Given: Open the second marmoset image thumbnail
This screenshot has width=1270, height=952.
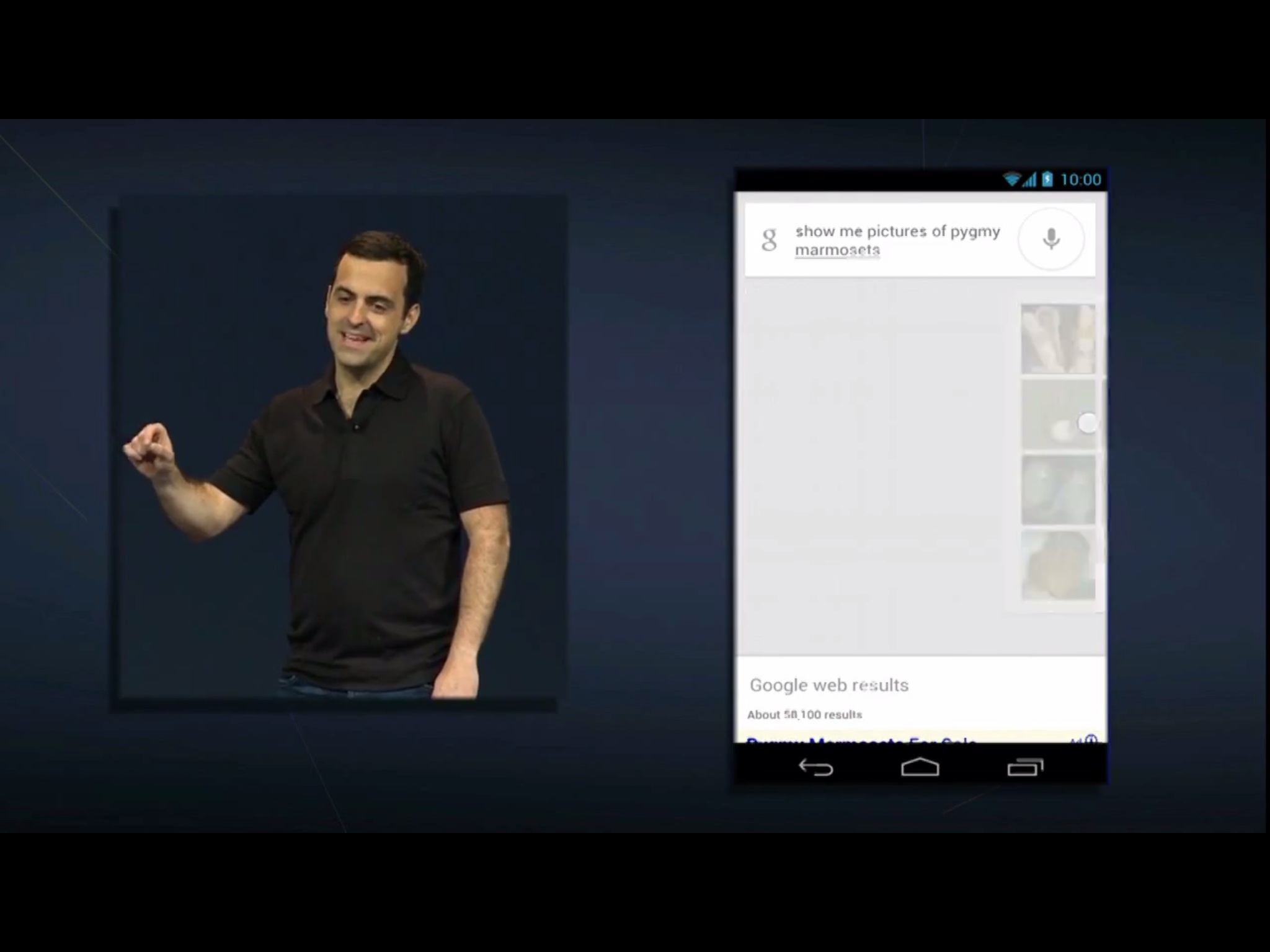Looking at the screenshot, I should tap(1054, 415).
